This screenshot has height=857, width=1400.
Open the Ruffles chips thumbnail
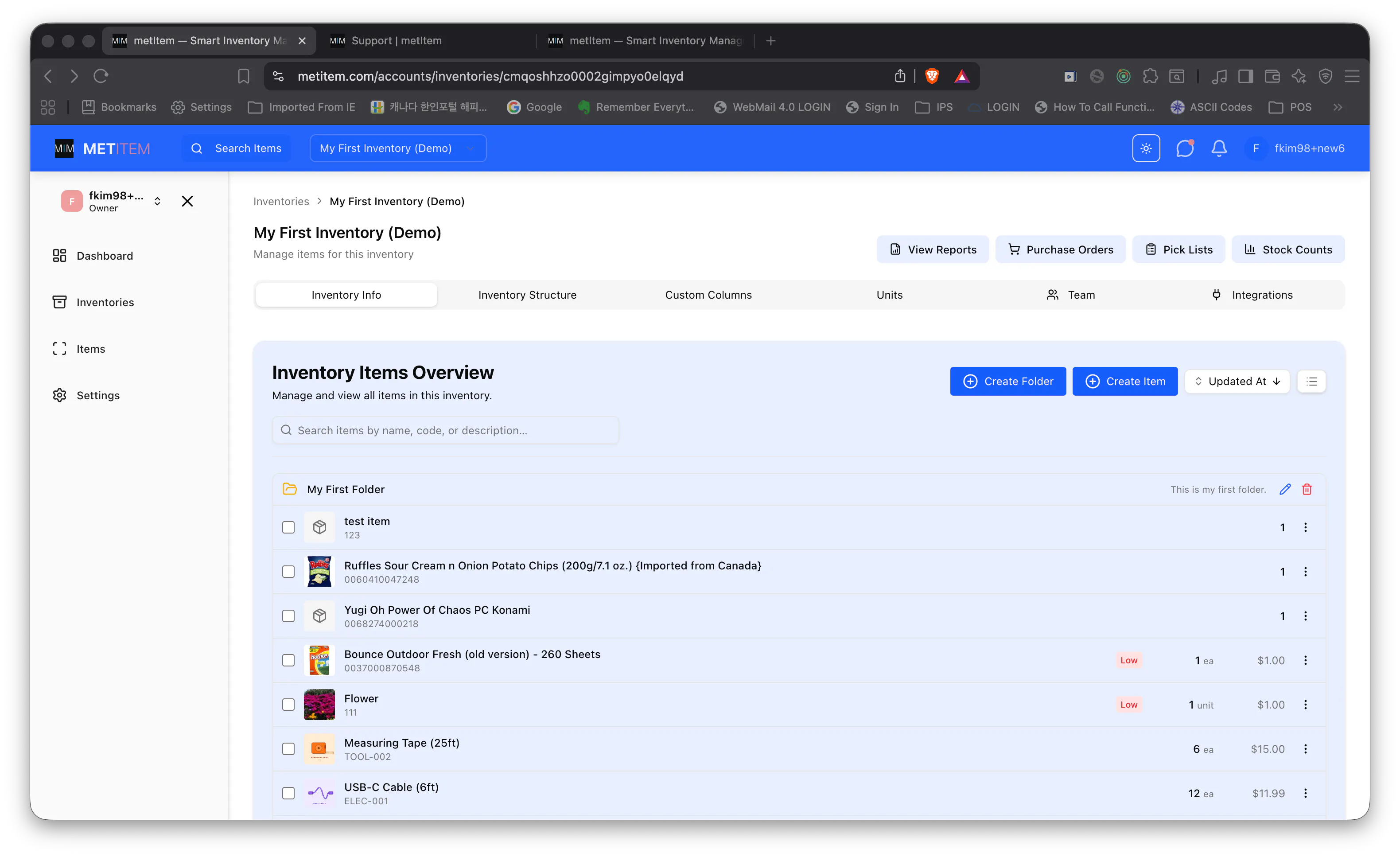[319, 572]
